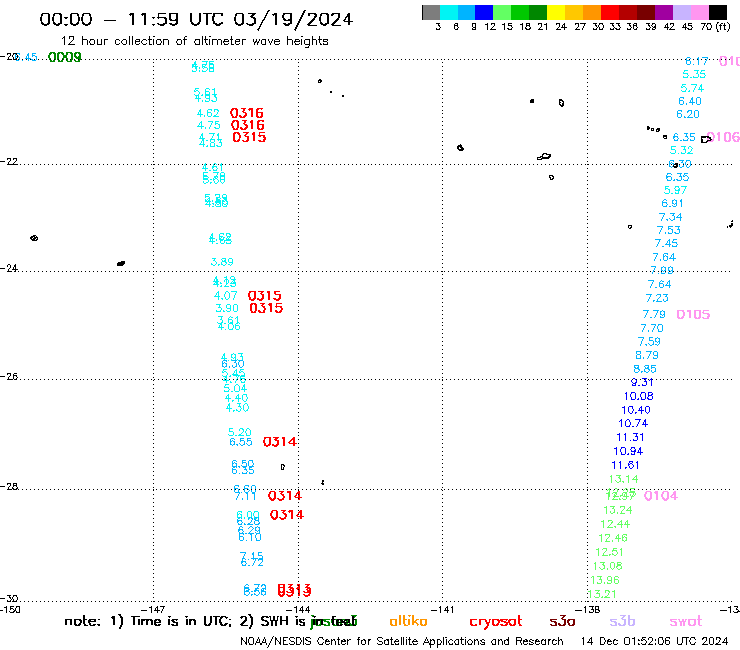The width and height of the screenshot is (740, 650).
Task: Click the wave height value 6.91
Action: 673,203
